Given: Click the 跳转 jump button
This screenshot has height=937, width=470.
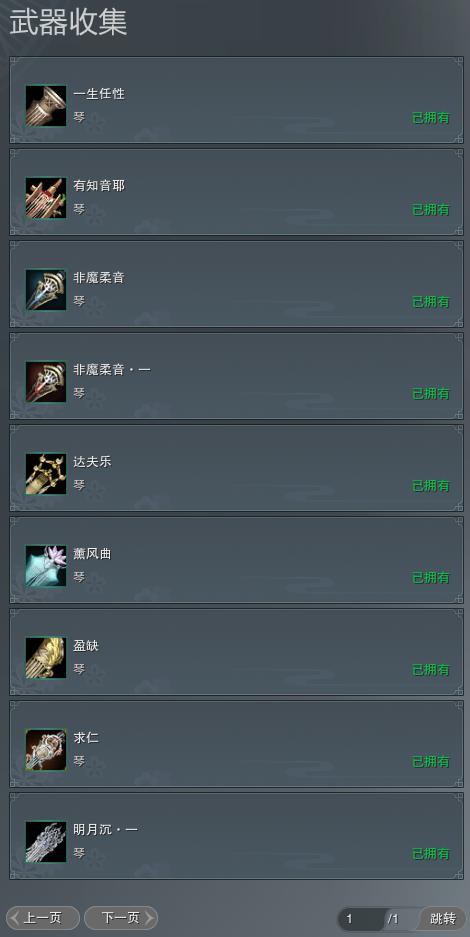Looking at the screenshot, I should (x=443, y=918).
